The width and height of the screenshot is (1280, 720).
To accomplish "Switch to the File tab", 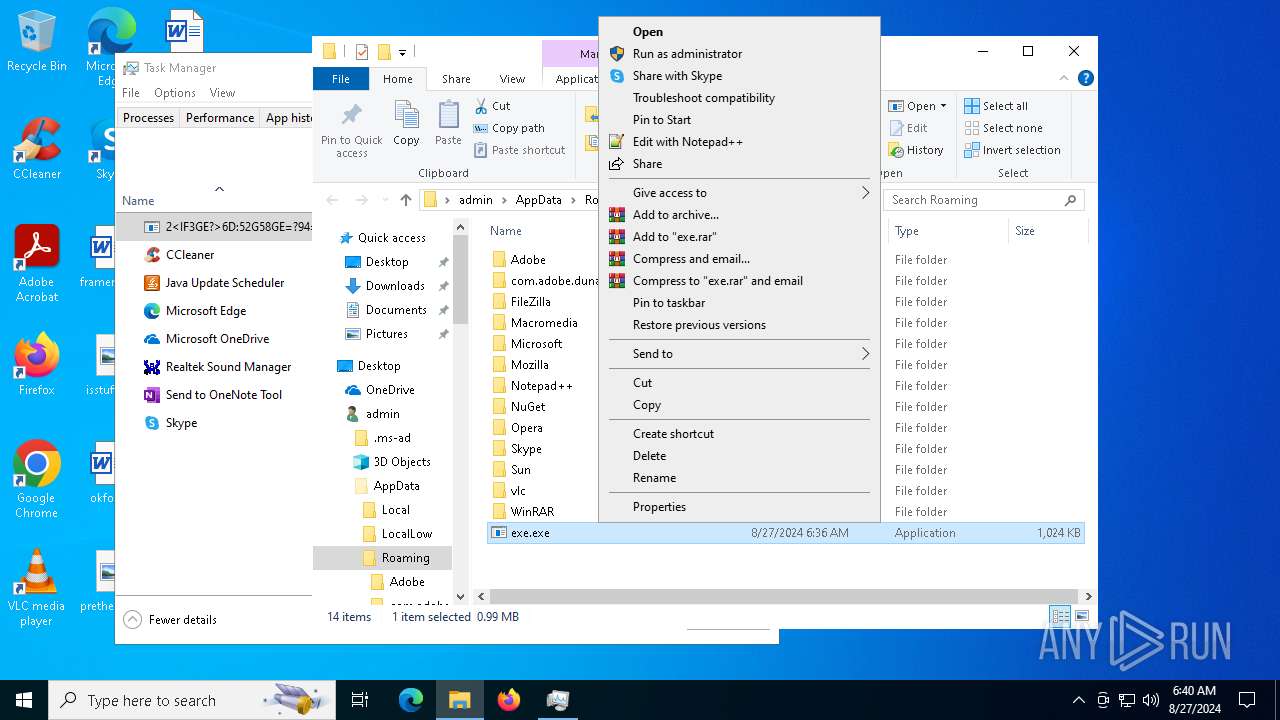I will 341,79.
